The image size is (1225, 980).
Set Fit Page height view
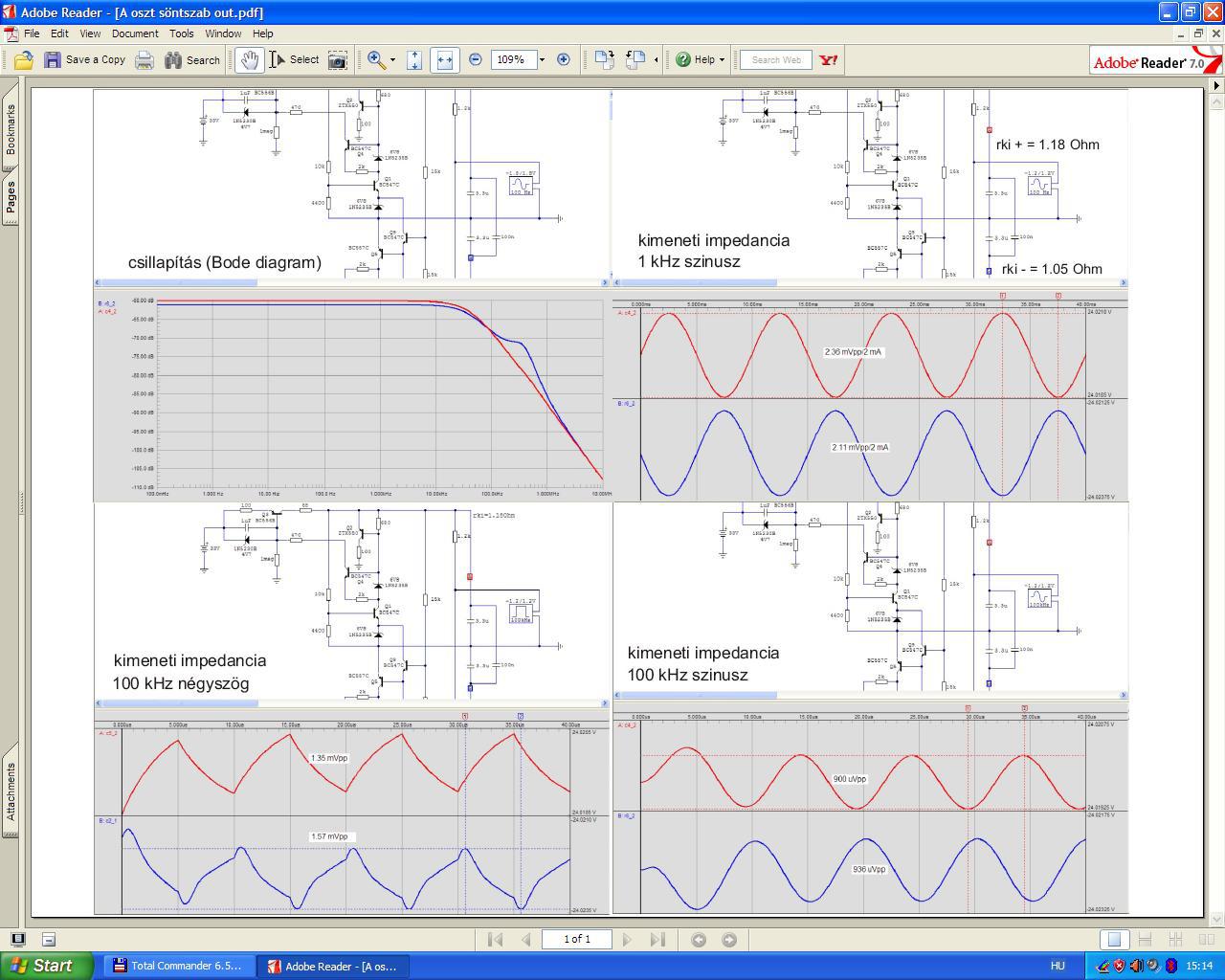click(414, 60)
